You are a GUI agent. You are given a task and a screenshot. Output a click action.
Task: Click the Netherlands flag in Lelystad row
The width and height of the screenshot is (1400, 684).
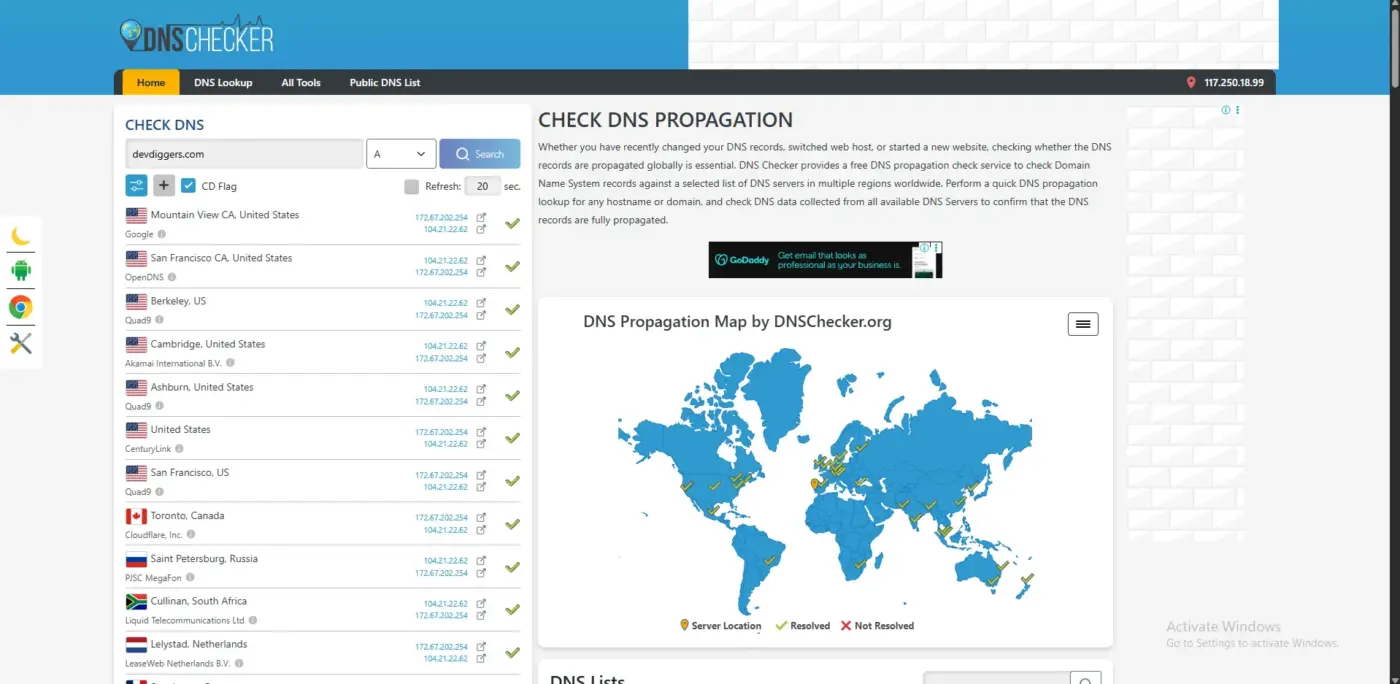click(136, 644)
